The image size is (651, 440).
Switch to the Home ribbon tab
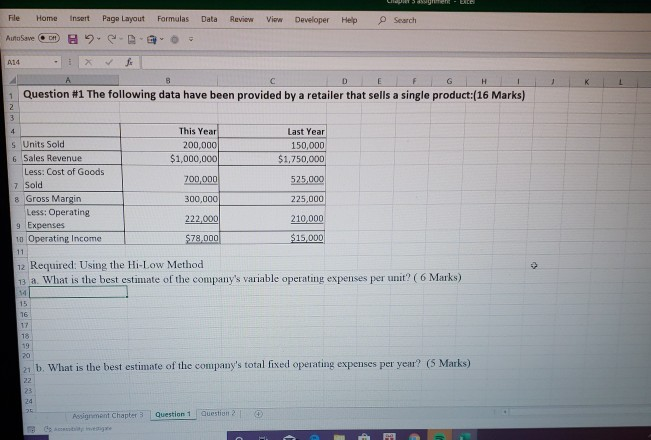[x=46, y=18]
